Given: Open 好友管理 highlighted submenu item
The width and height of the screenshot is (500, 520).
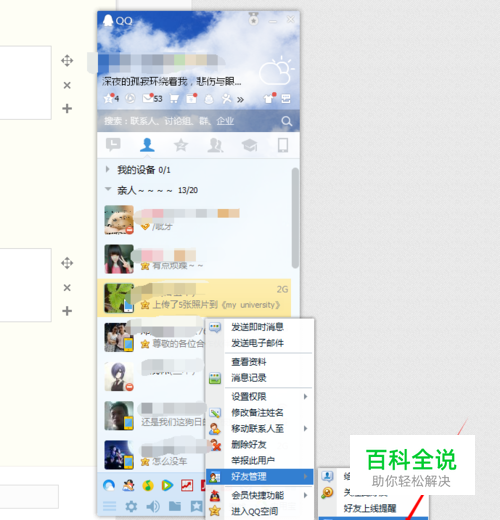Looking at the screenshot, I should (260, 477).
